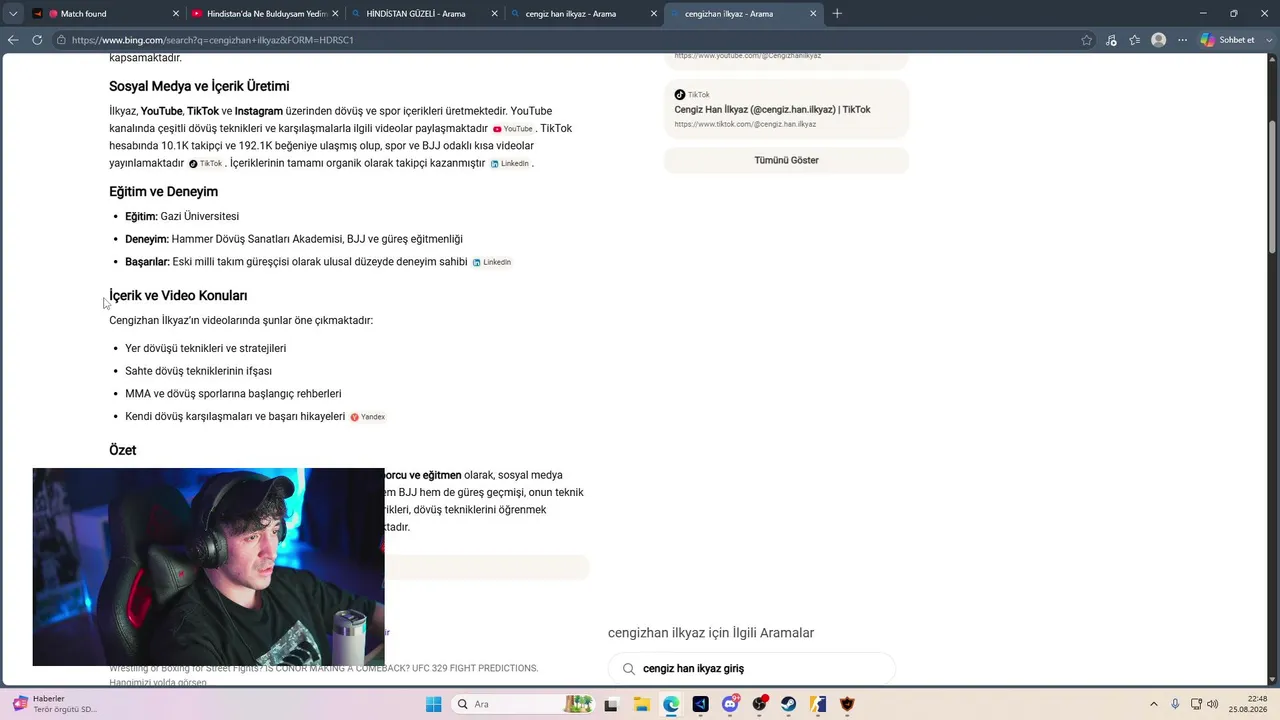Open Discord from the taskbar

[730, 704]
